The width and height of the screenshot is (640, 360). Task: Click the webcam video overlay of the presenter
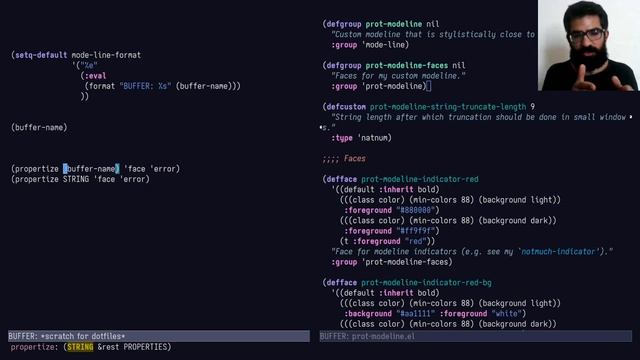[x=589, y=45]
